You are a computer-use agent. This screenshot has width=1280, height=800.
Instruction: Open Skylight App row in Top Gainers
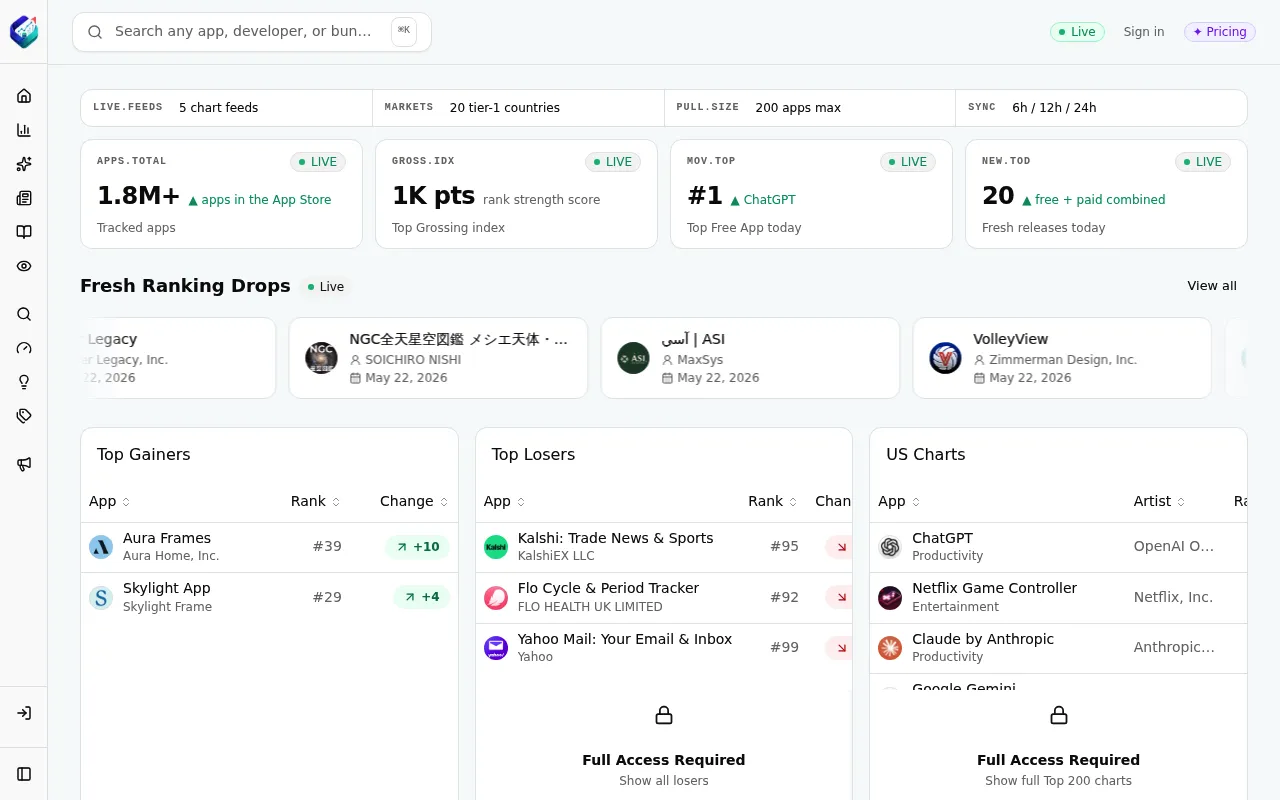click(x=269, y=598)
